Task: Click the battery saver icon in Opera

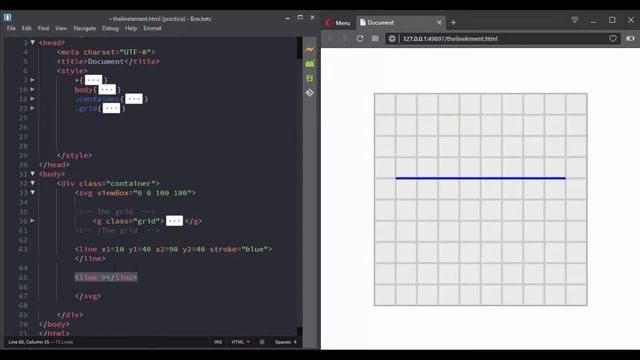Action: (x=630, y=38)
